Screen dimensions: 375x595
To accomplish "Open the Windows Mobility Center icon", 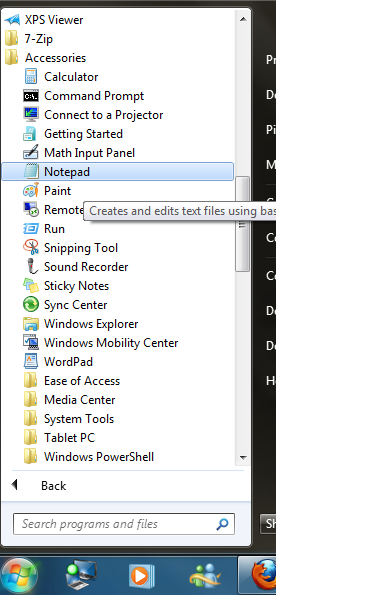I will tap(31, 342).
